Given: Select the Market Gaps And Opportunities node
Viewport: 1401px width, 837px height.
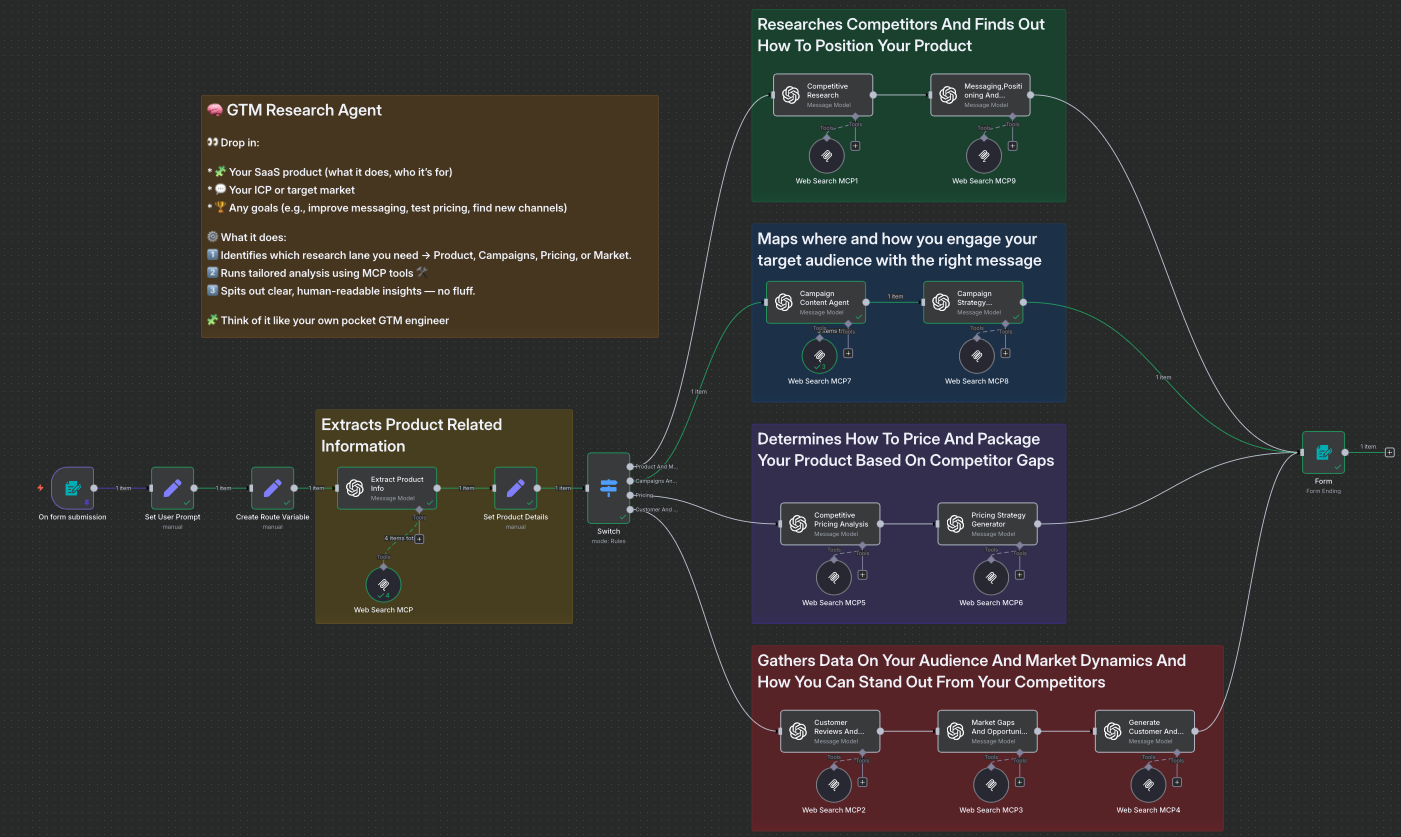Looking at the screenshot, I should click(x=988, y=730).
